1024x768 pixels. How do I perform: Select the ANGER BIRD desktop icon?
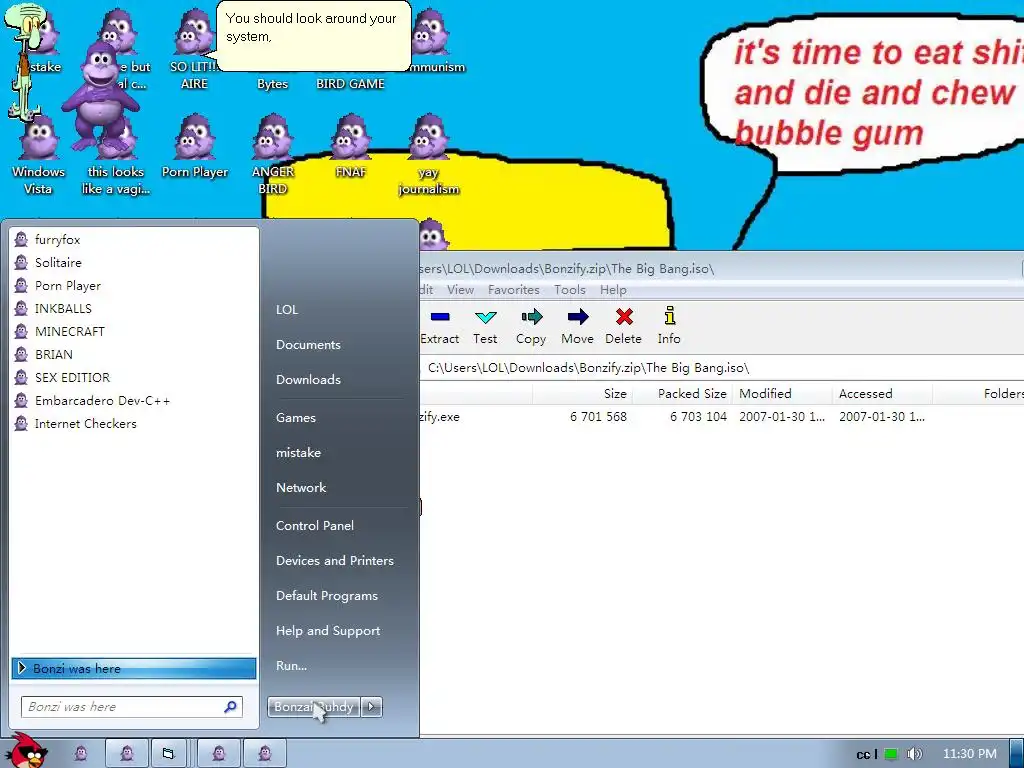pyautogui.click(x=272, y=155)
